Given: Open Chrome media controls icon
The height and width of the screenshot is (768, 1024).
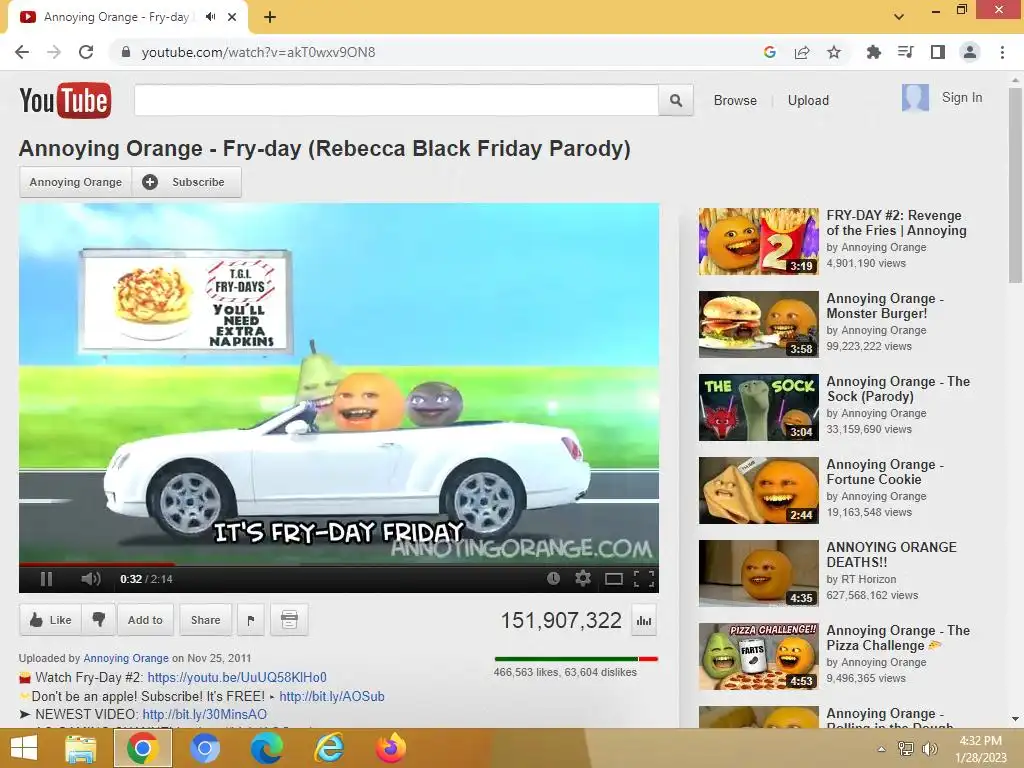Looking at the screenshot, I should pyautogui.click(x=905, y=52).
